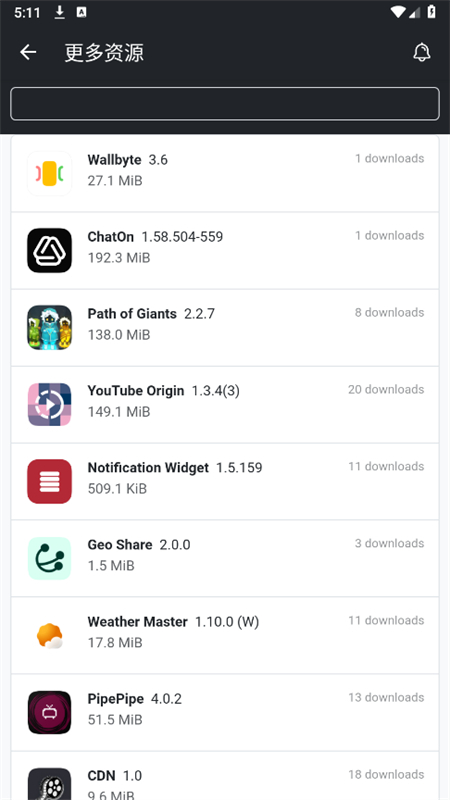
Task: Tap the PipePipe app icon
Action: click(x=49, y=713)
